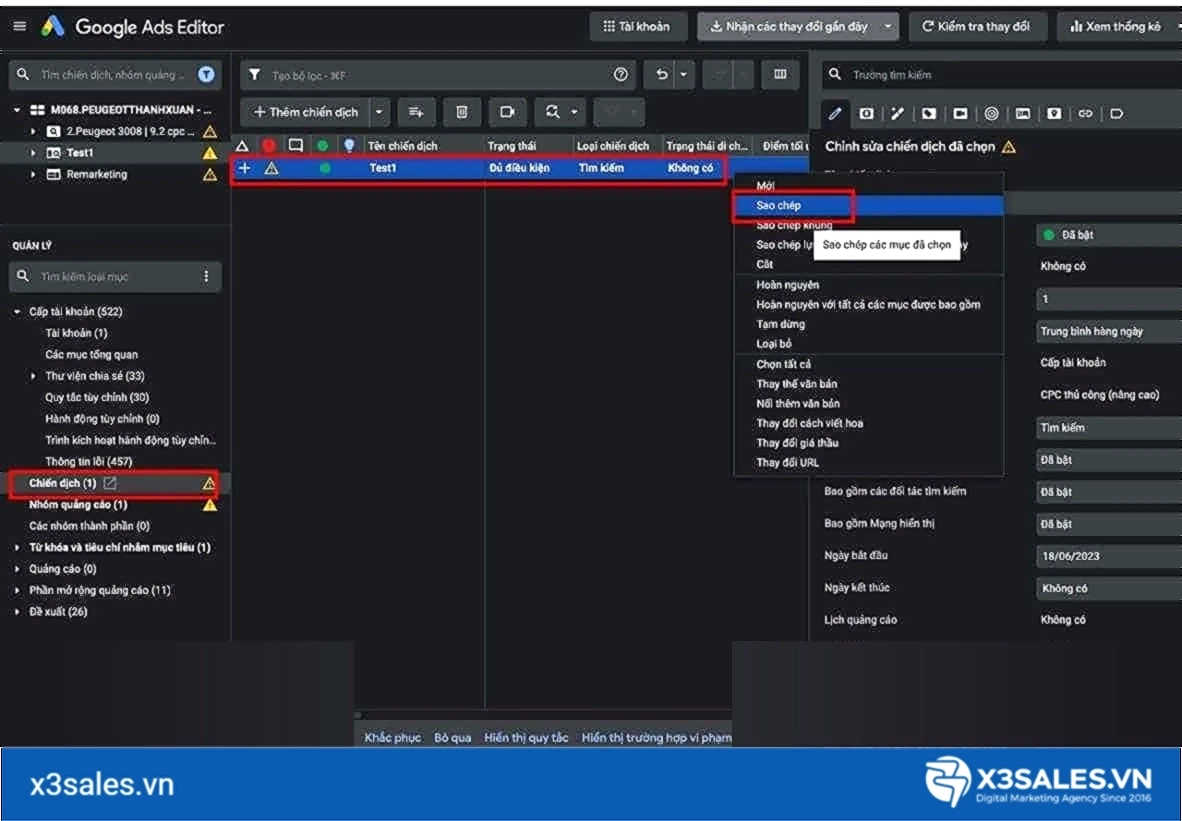Screen dimensions: 1182x821
Task: Choose Thay đổi giá thầu in the context menu
Action: [868, 443]
